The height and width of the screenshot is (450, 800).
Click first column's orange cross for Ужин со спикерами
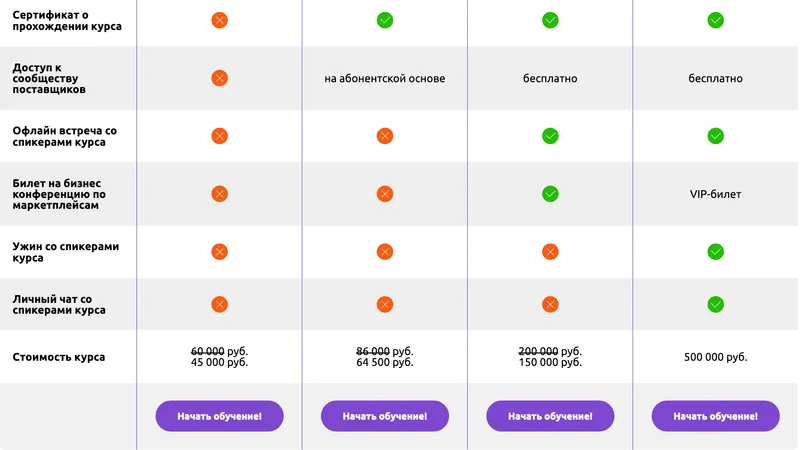click(x=219, y=252)
